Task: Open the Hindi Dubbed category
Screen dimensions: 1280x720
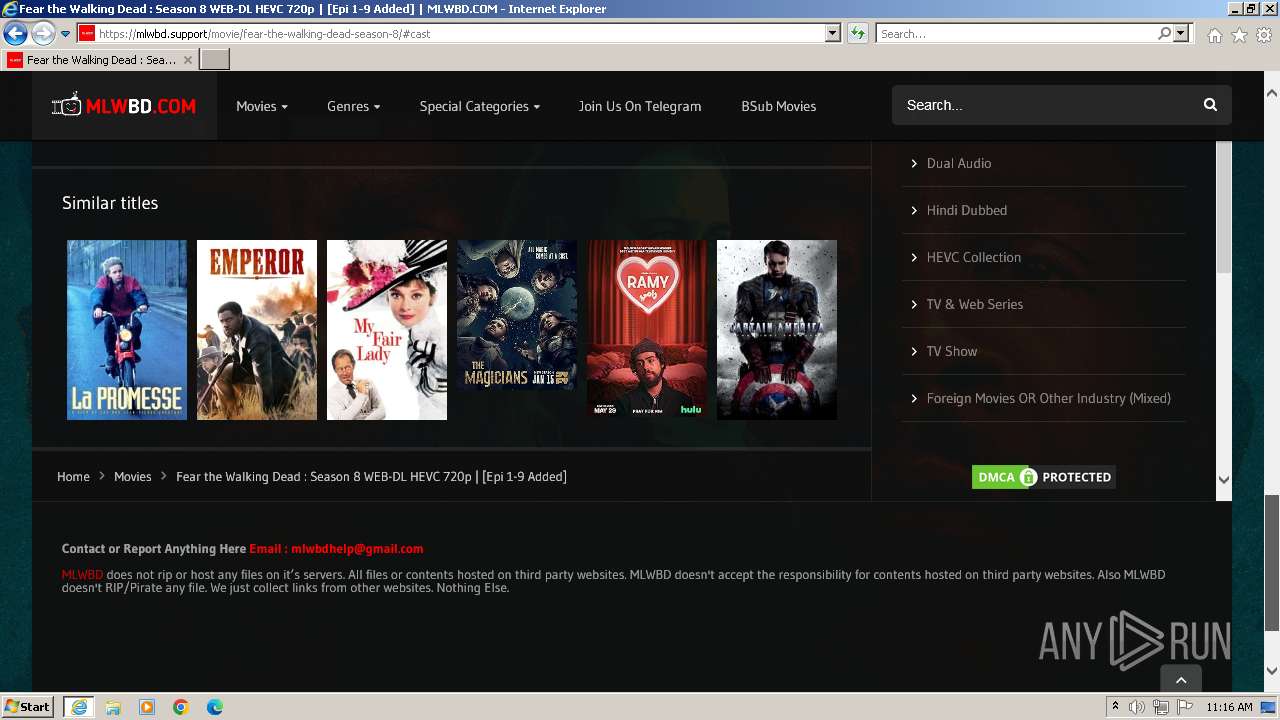Action: click(966, 210)
